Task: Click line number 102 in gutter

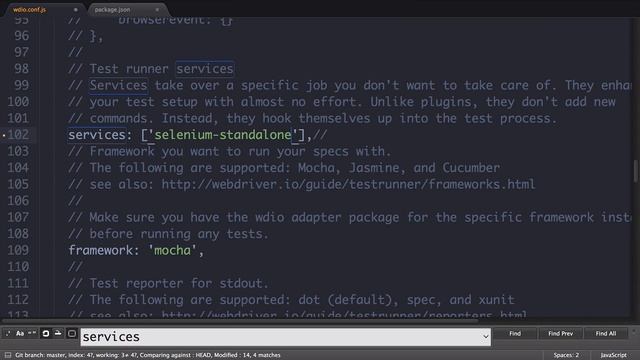Action: tap(18, 135)
